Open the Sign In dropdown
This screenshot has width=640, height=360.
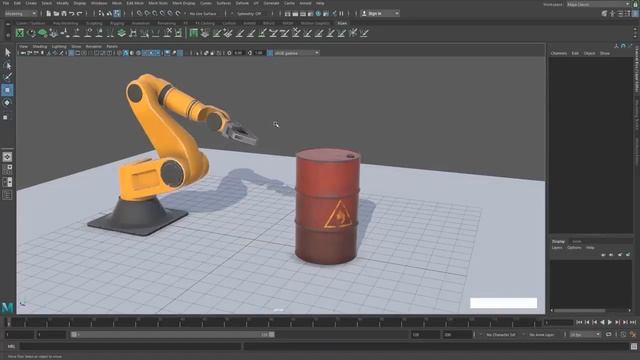380,13
